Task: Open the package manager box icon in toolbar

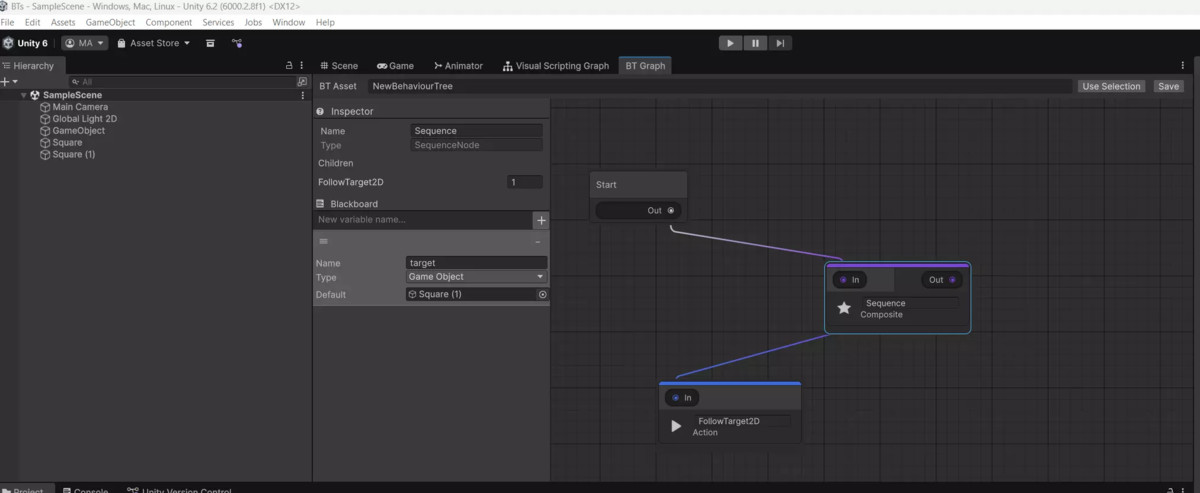Action: 210,43
